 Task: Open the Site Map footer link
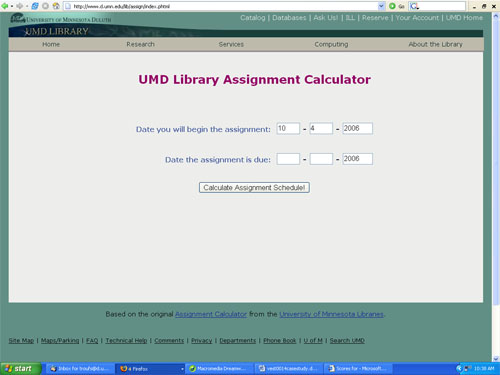21,340
